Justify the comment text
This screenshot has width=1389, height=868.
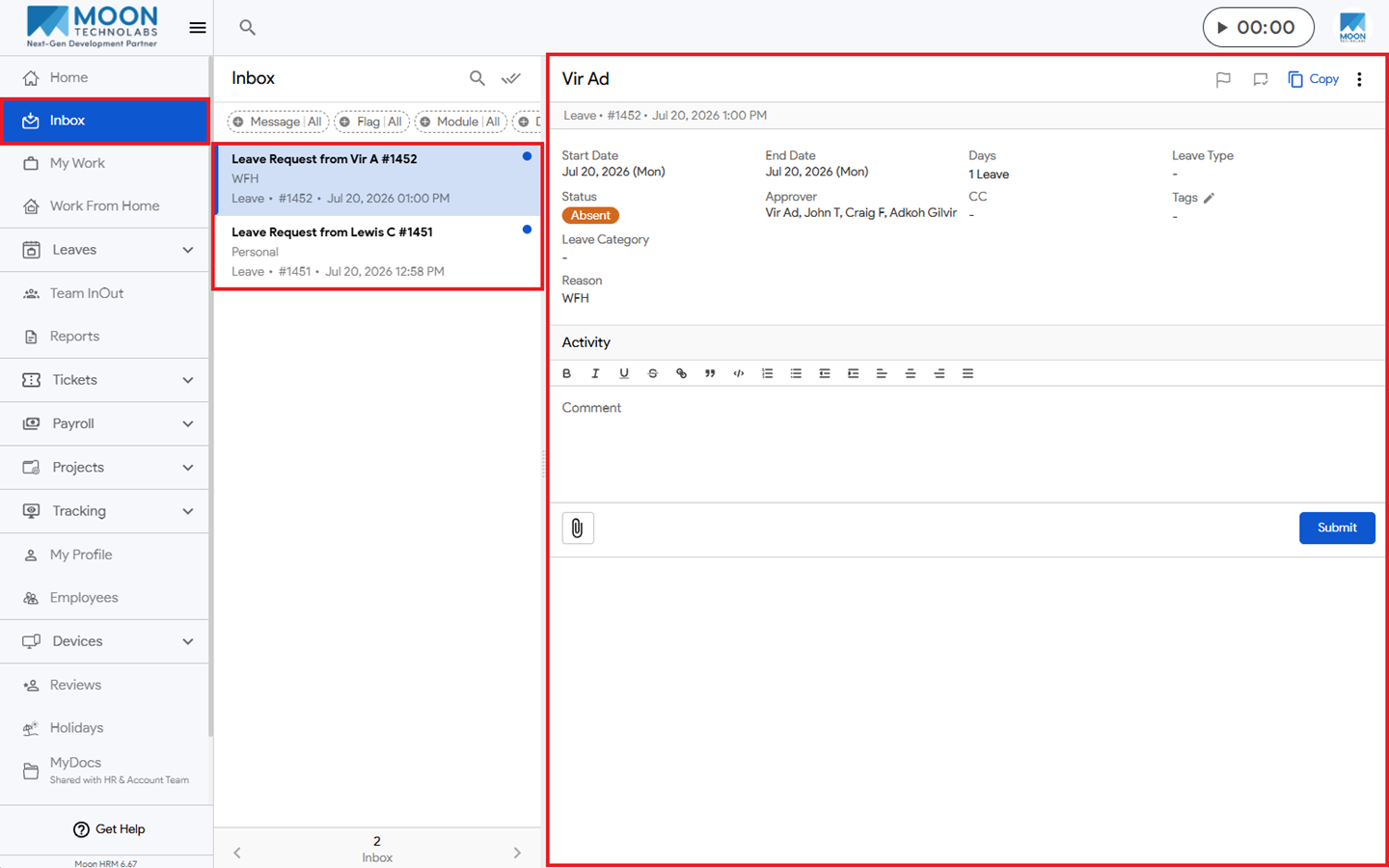[x=967, y=373]
